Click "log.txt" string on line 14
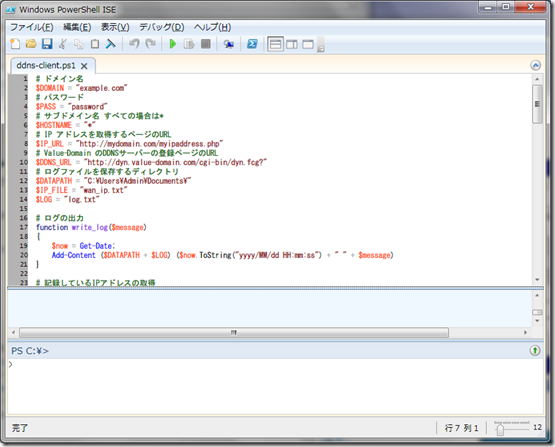The width and height of the screenshot is (555, 447). (82, 199)
